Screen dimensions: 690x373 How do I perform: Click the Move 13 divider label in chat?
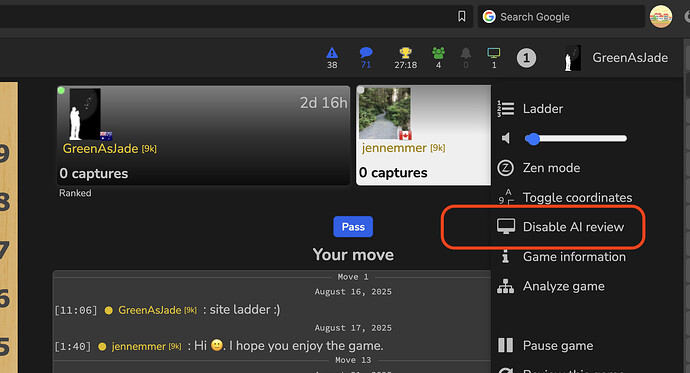click(353, 360)
